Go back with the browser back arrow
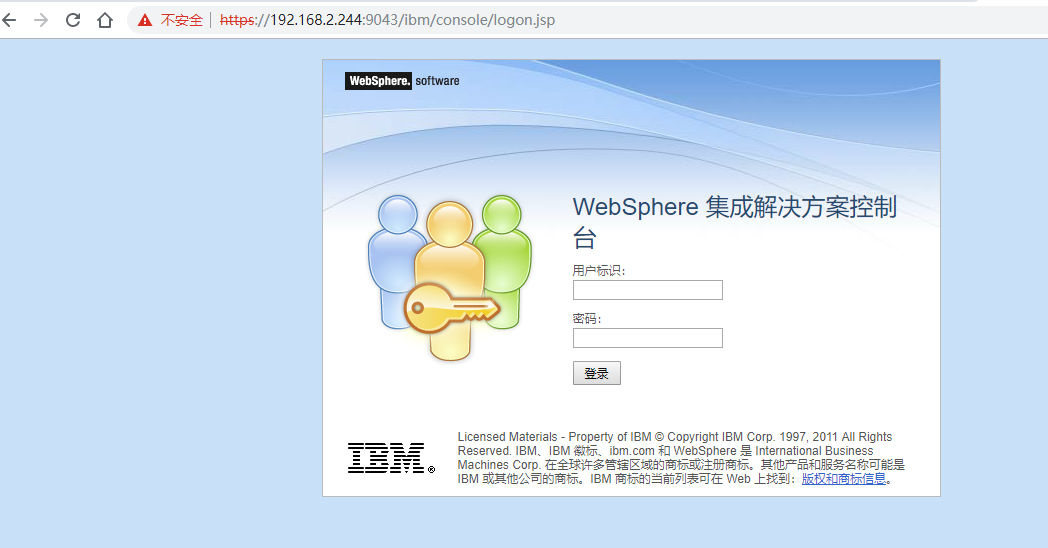Screen dimensions: 1048x548 click(x=9, y=20)
